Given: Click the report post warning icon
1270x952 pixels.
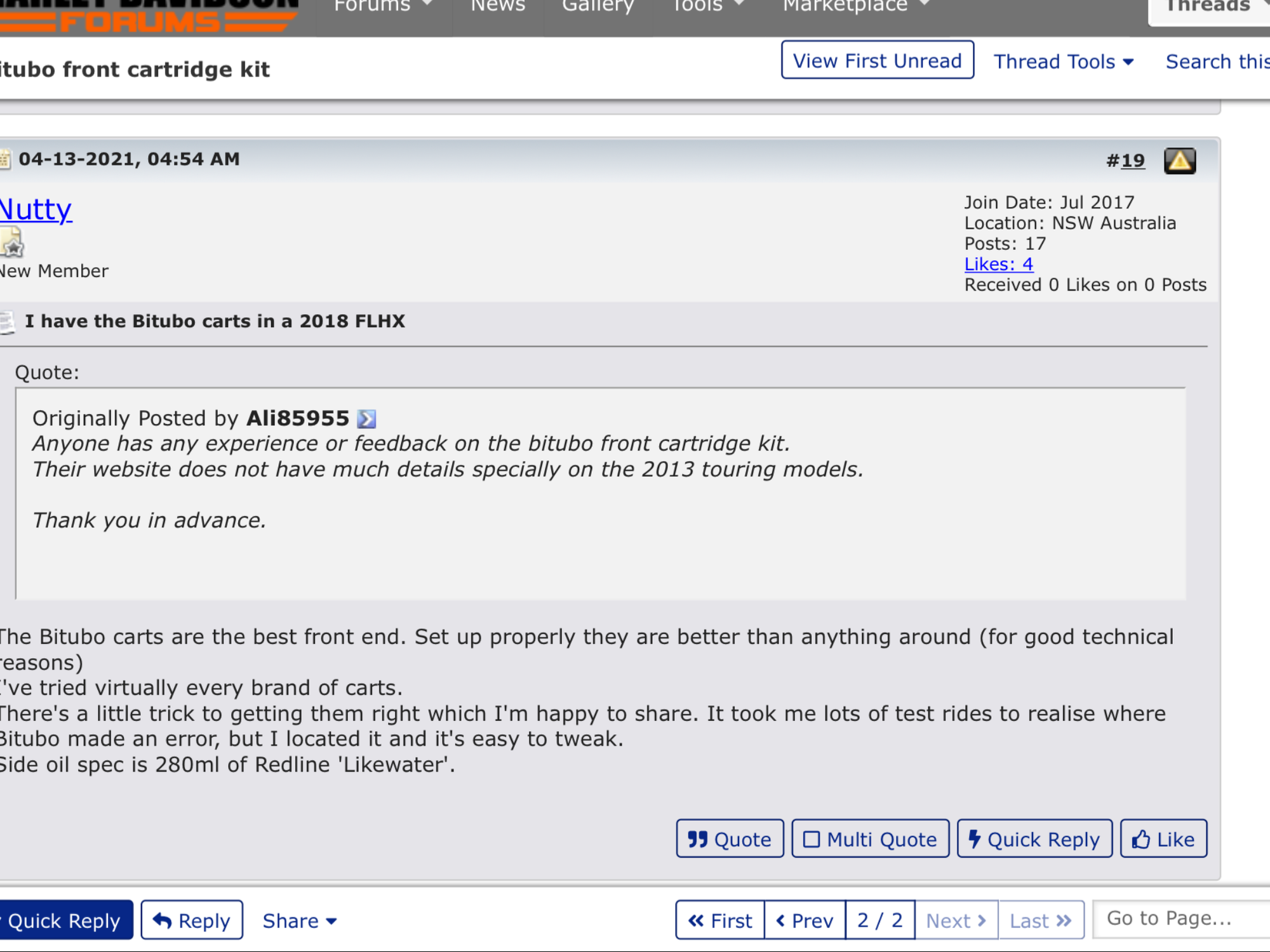Looking at the screenshot, I should (1179, 161).
